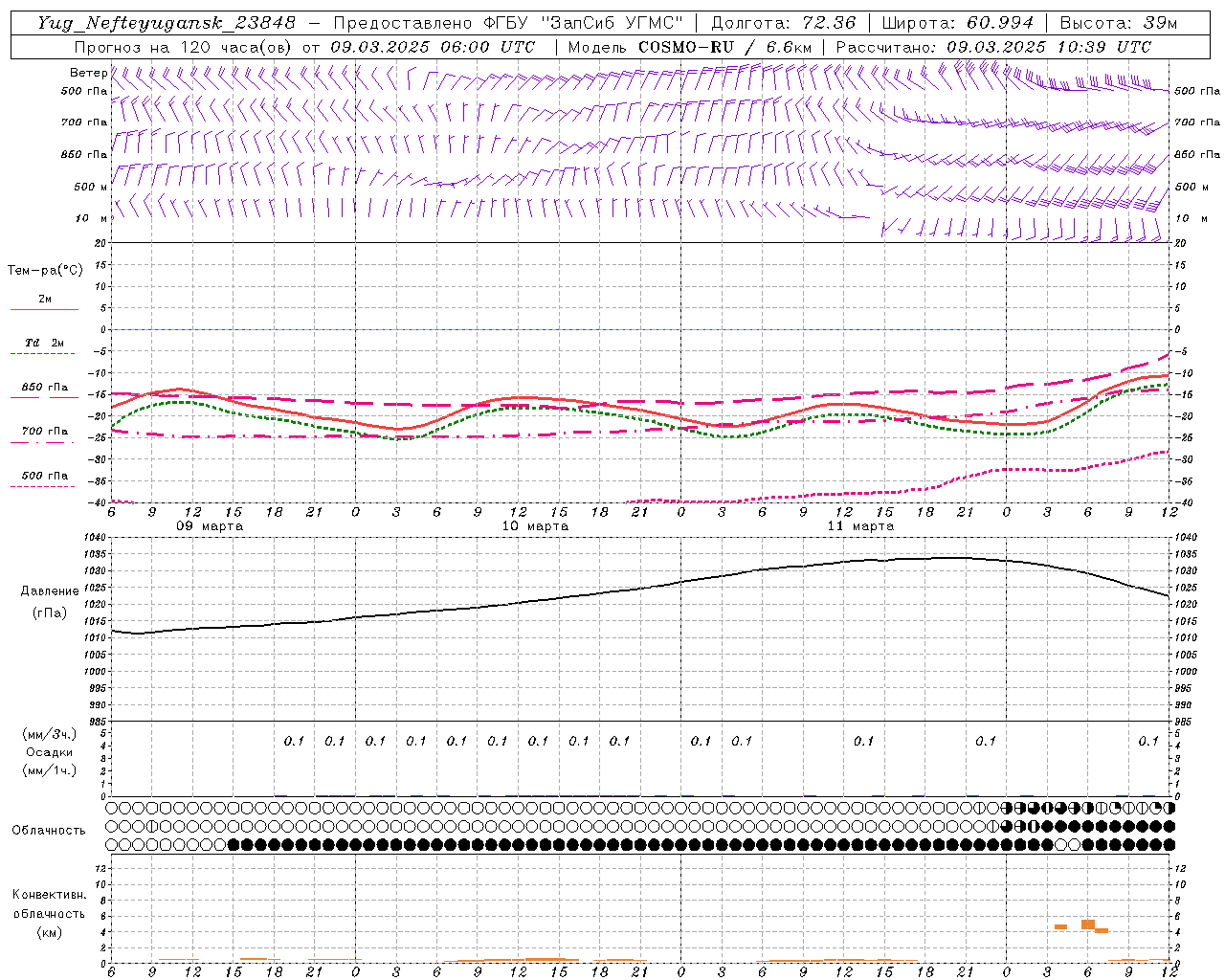Click the 700 гПа dash-dot legend line
1225x980 pixels.
pyautogui.click(x=42, y=442)
